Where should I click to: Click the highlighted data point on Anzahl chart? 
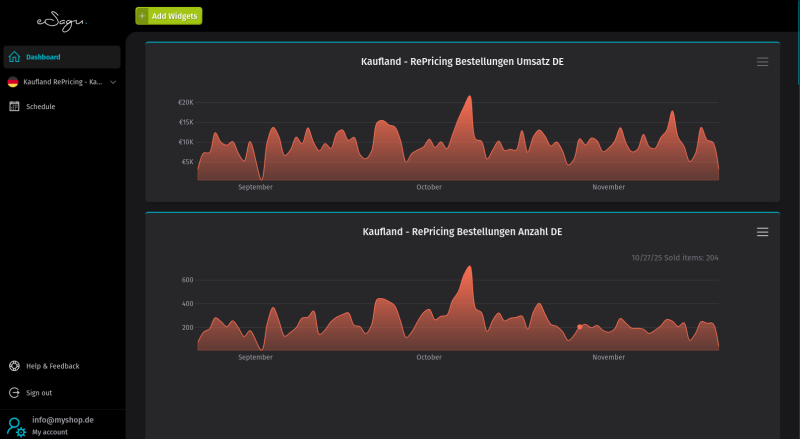[x=580, y=327]
